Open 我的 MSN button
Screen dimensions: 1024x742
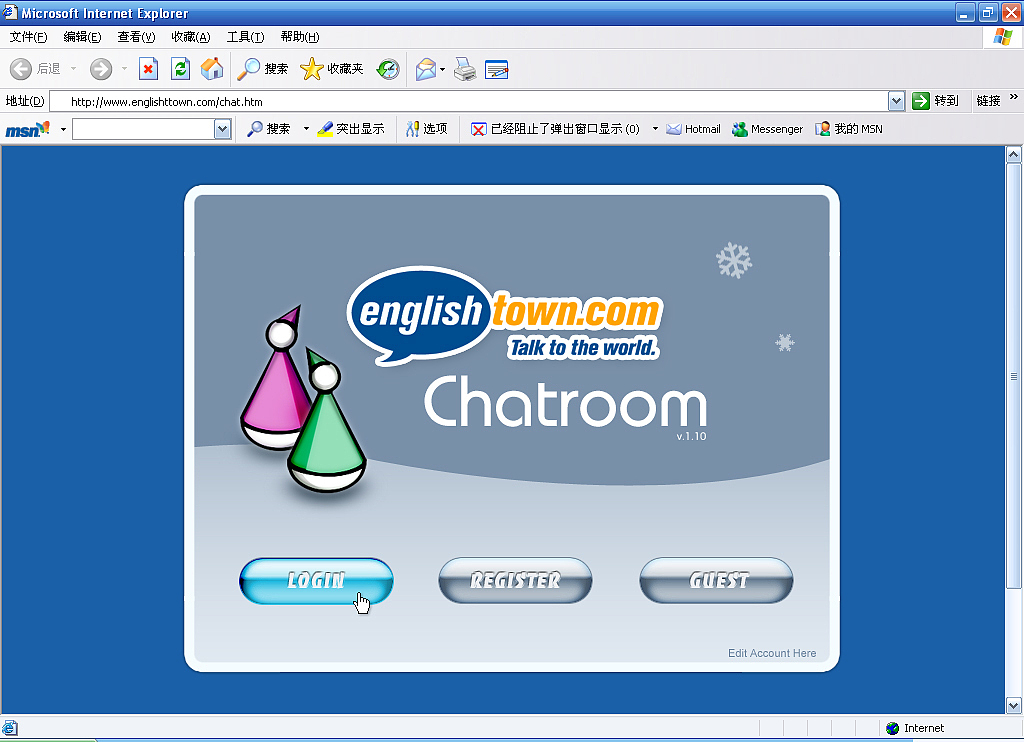849,129
